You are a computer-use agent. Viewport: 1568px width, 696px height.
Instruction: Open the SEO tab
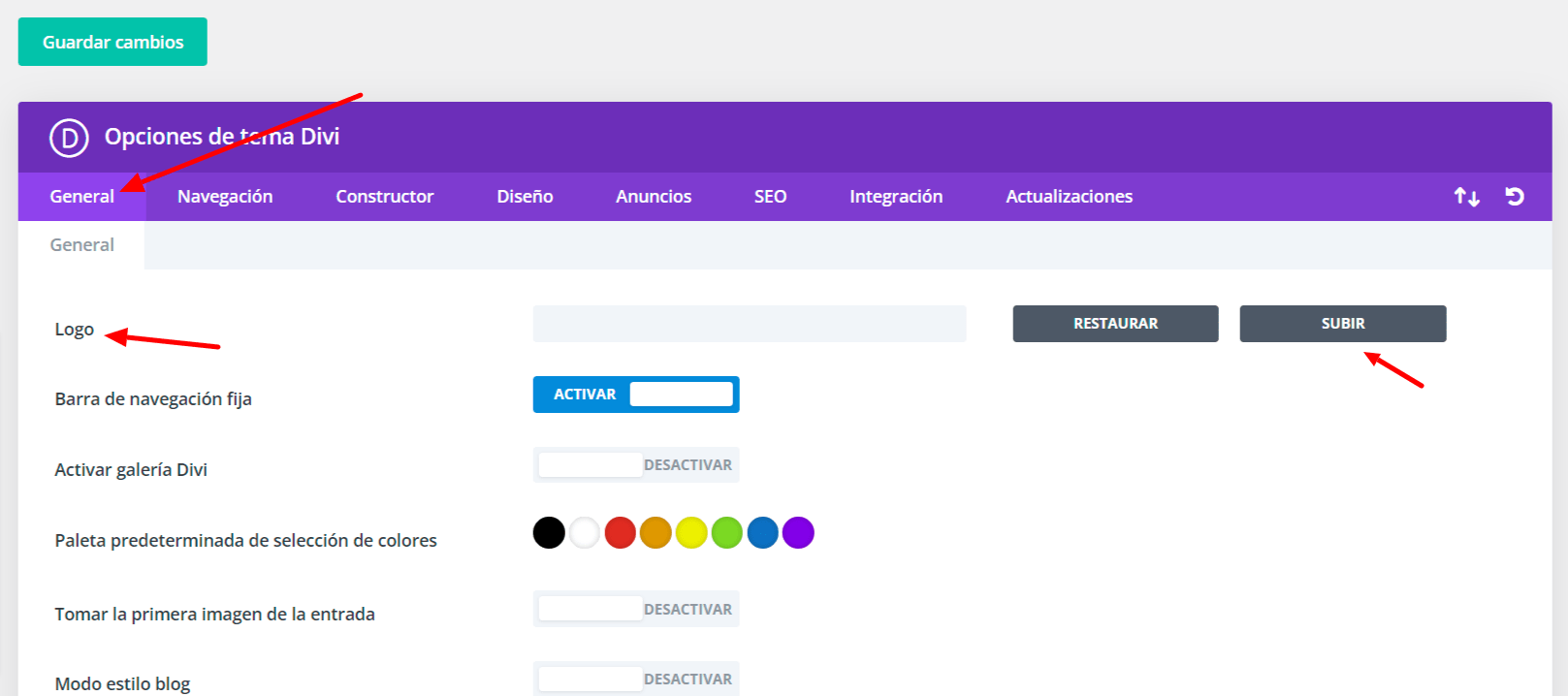[771, 197]
